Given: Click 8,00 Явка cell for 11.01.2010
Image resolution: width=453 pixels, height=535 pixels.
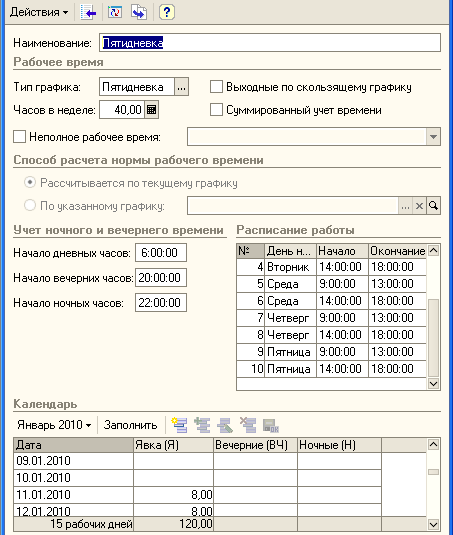Looking at the screenshot, I should (x=173, y=495).
